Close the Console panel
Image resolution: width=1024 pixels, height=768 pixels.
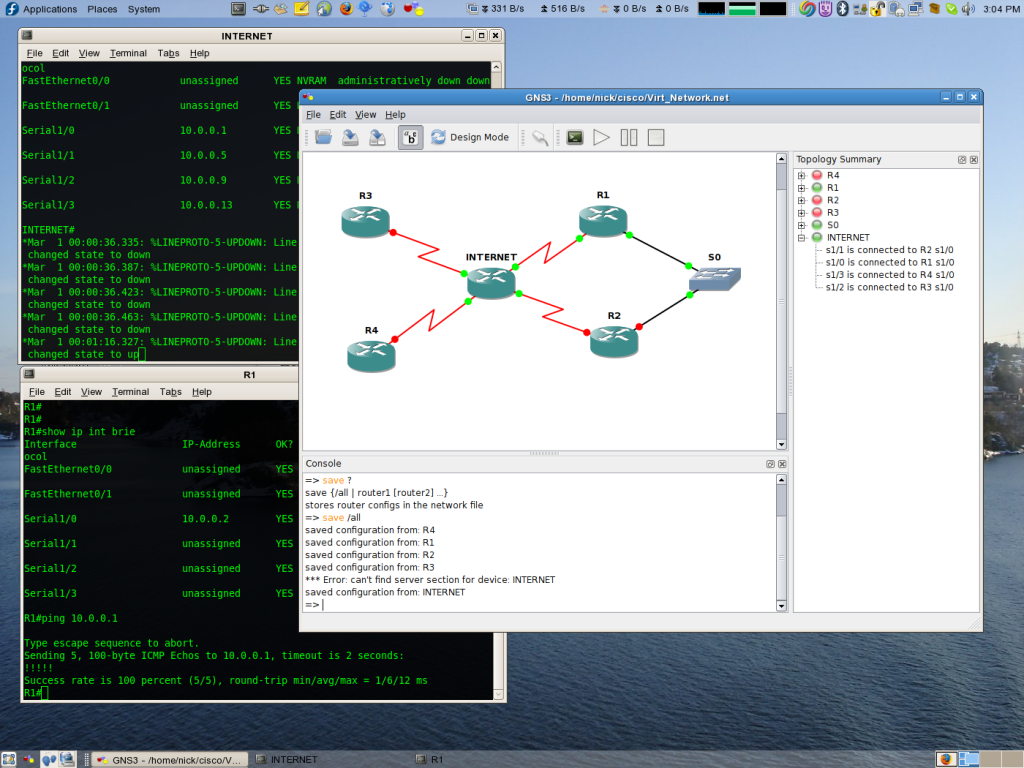[782, 464]
